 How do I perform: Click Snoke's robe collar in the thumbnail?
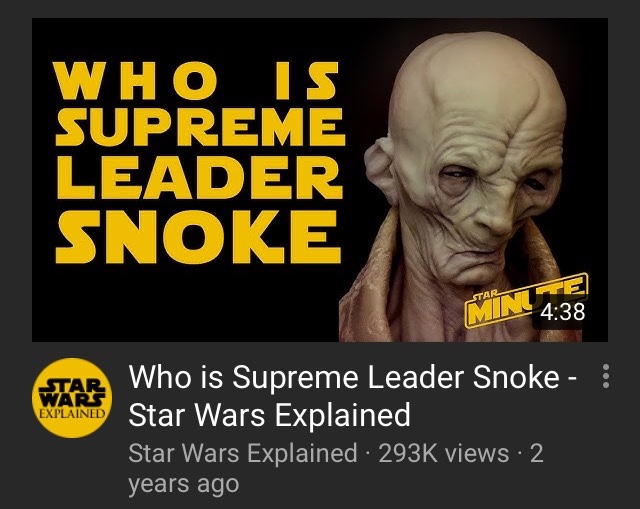tap(373, 286)
